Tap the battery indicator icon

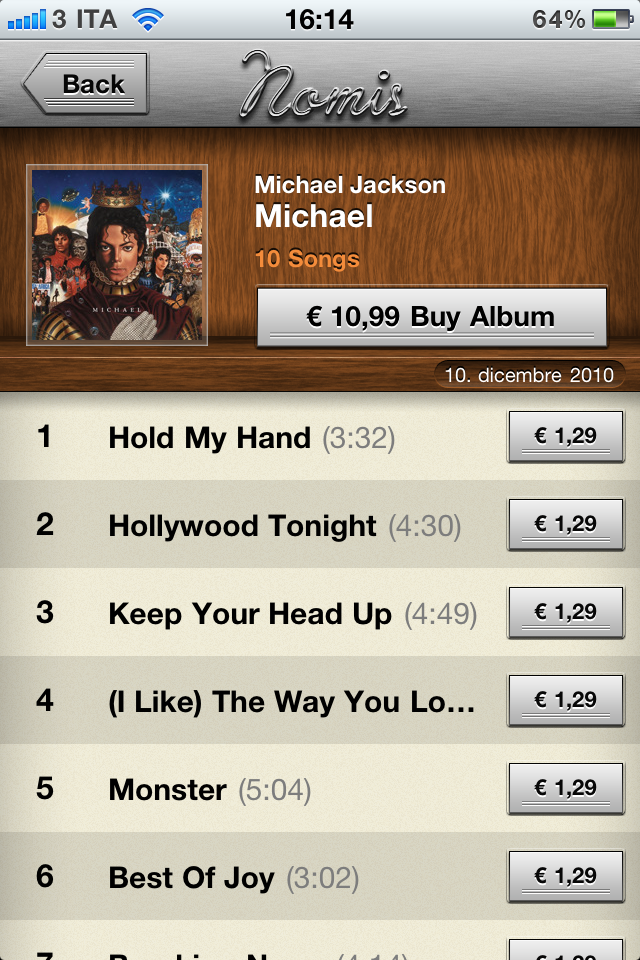pos(613,19)
